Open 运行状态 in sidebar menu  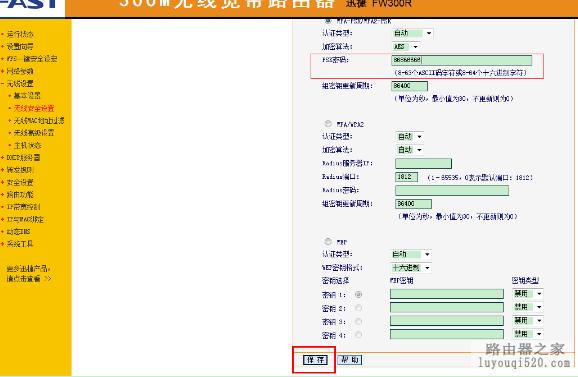[20, 34]
